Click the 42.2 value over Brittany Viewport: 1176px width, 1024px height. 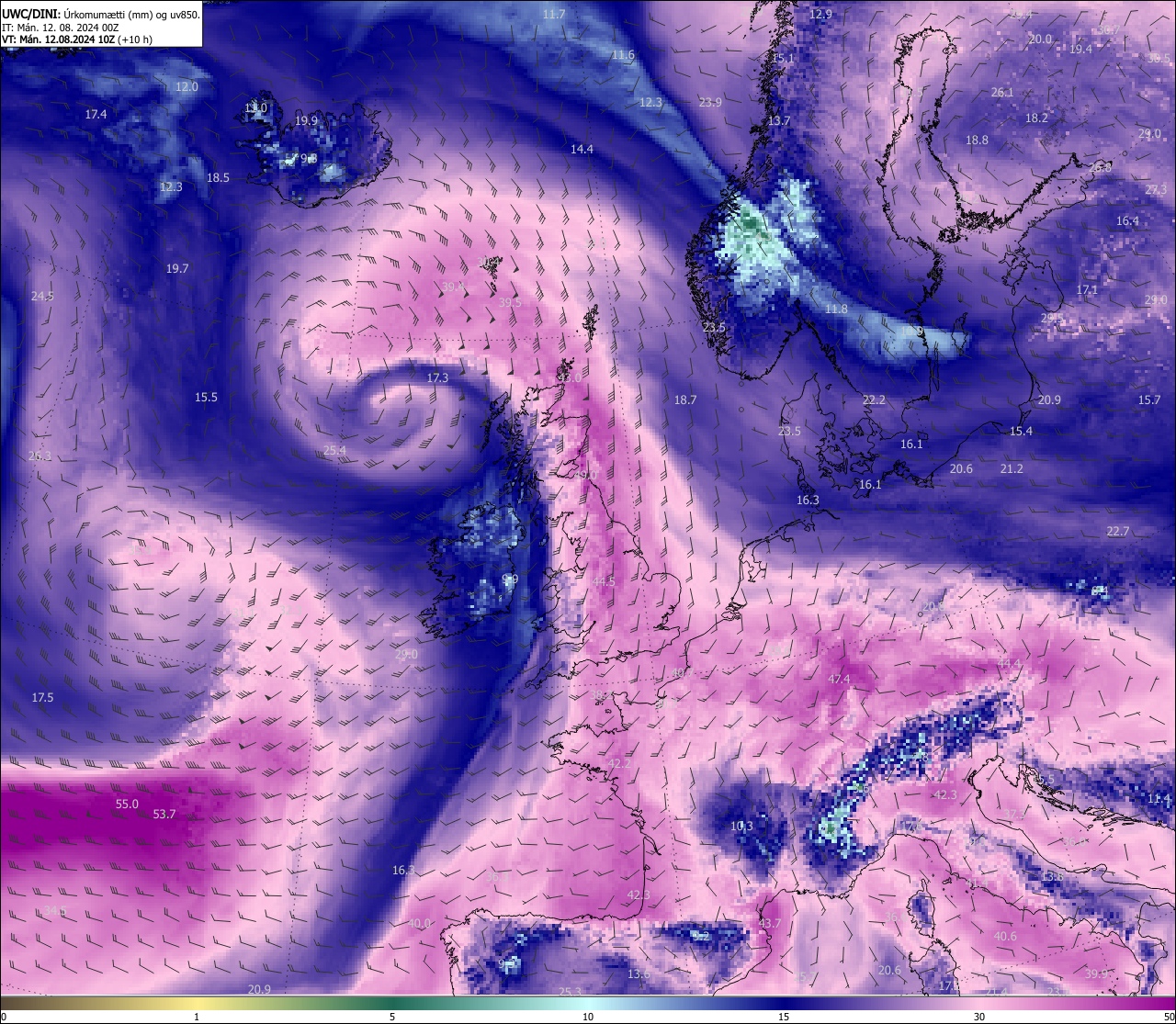(619, 763)
